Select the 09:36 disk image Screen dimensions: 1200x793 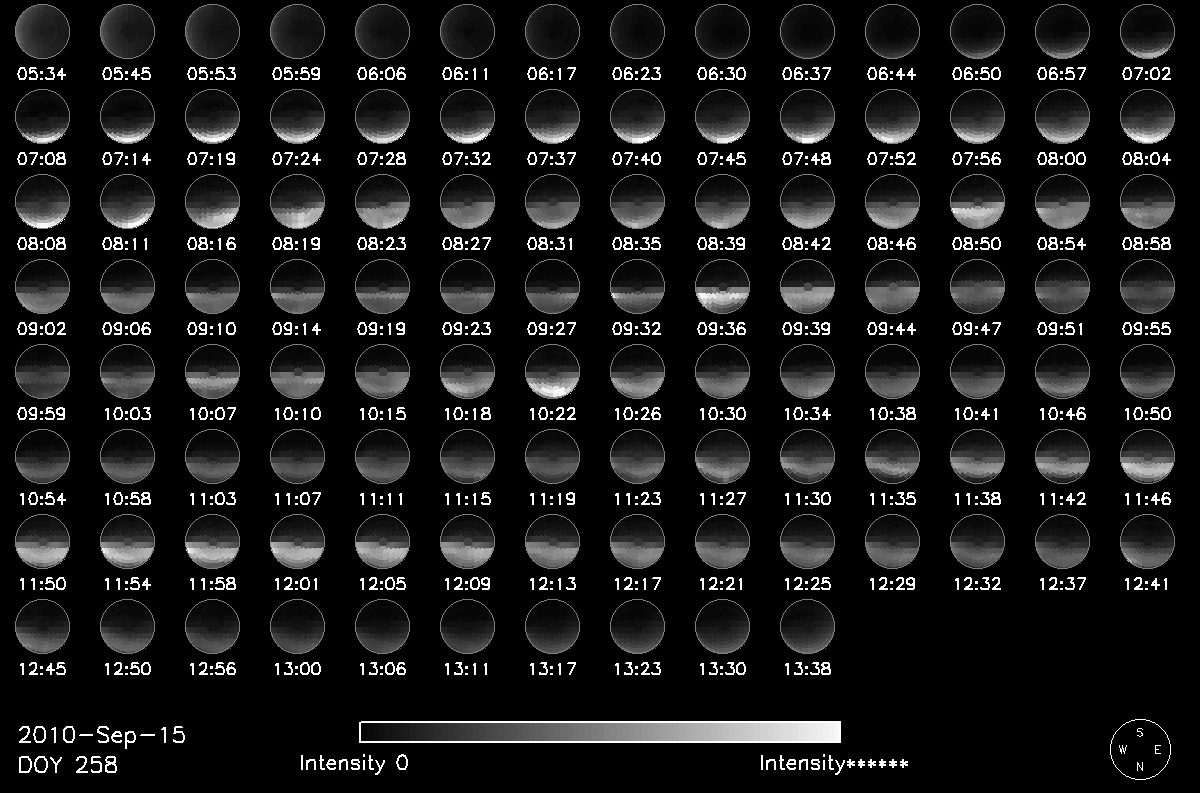coord(722,286)
